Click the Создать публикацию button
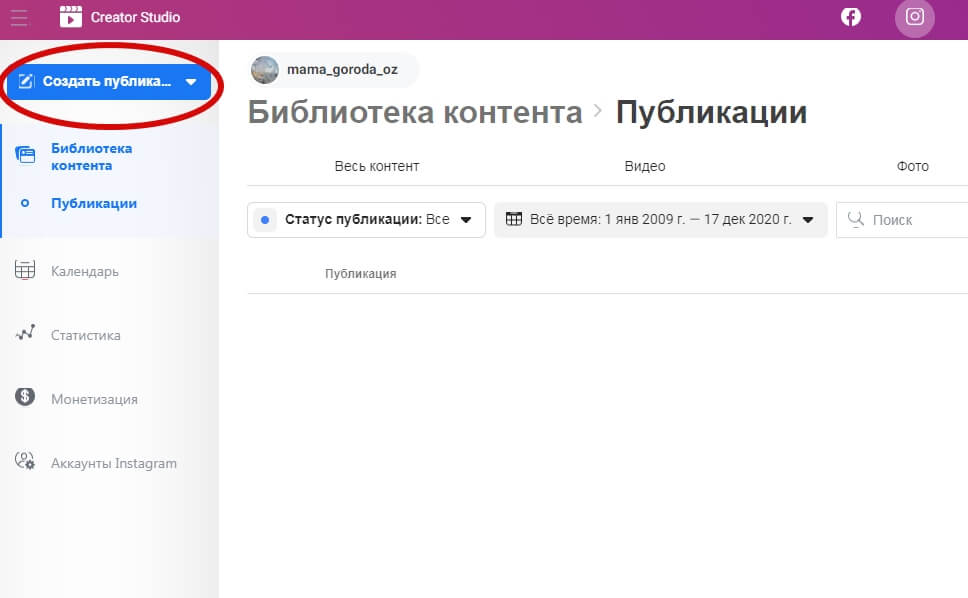Viewport: 968px width, 598px height. [109, 81]
